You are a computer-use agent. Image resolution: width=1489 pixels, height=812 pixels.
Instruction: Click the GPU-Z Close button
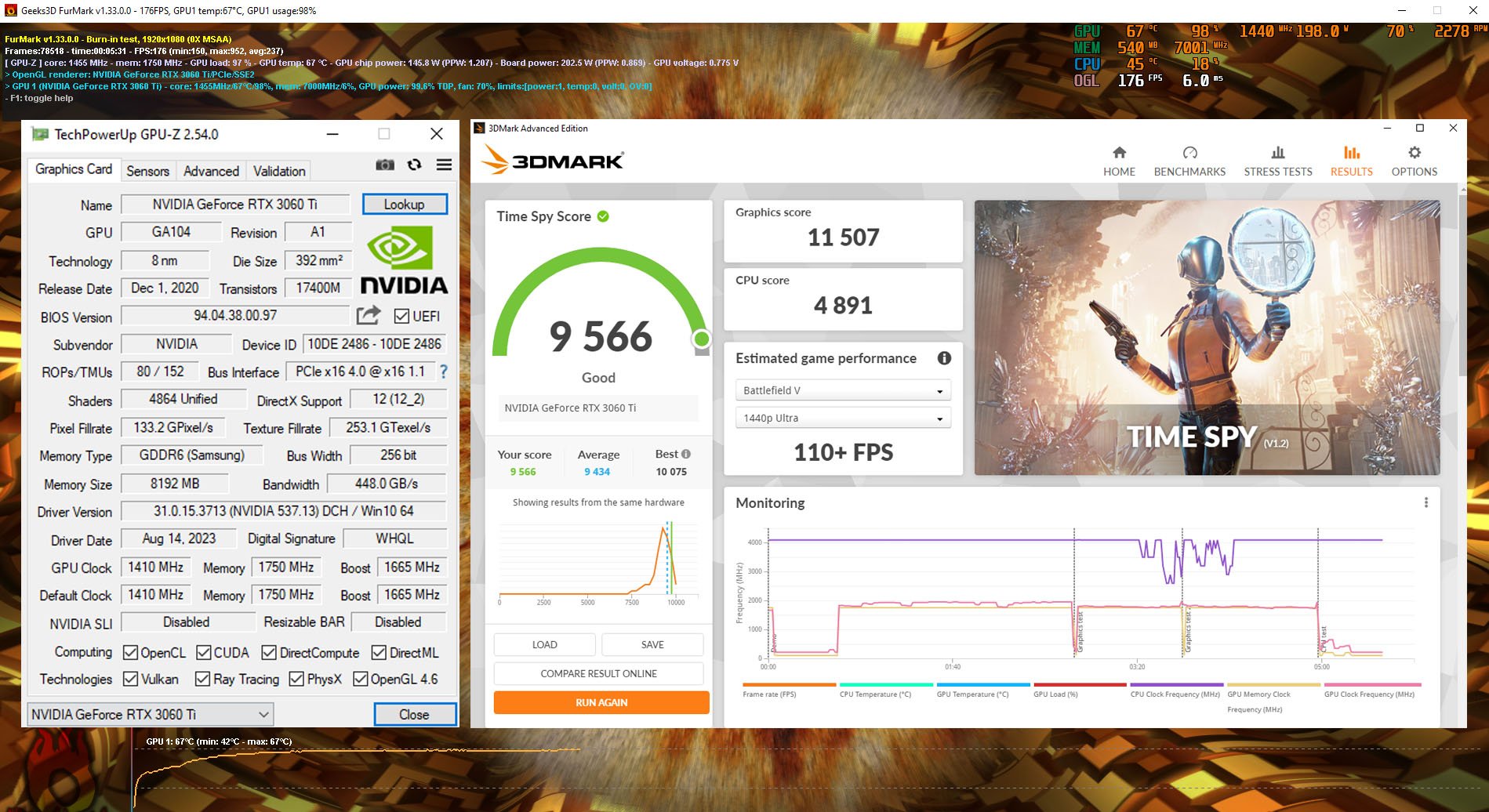tap(415, 714)
